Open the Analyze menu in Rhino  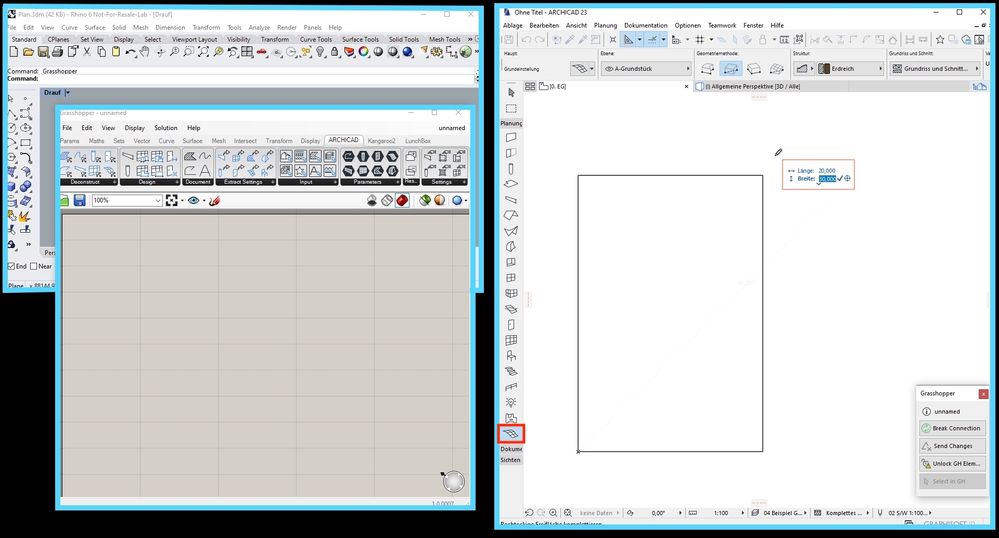pyautogui.click(x=259, y=27)
